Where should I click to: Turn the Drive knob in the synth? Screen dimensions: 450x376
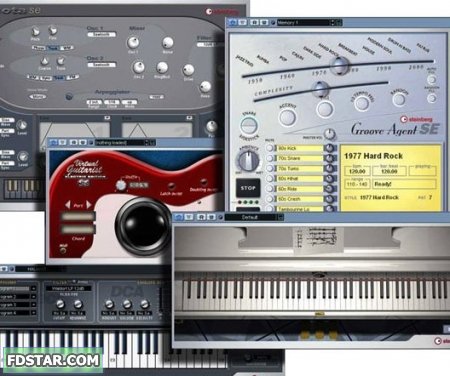[x=188, y=70]
